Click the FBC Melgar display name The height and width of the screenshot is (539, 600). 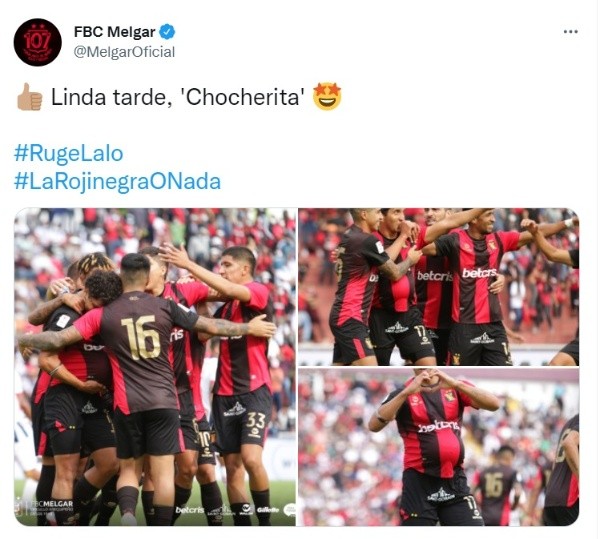tap(114, 32)
